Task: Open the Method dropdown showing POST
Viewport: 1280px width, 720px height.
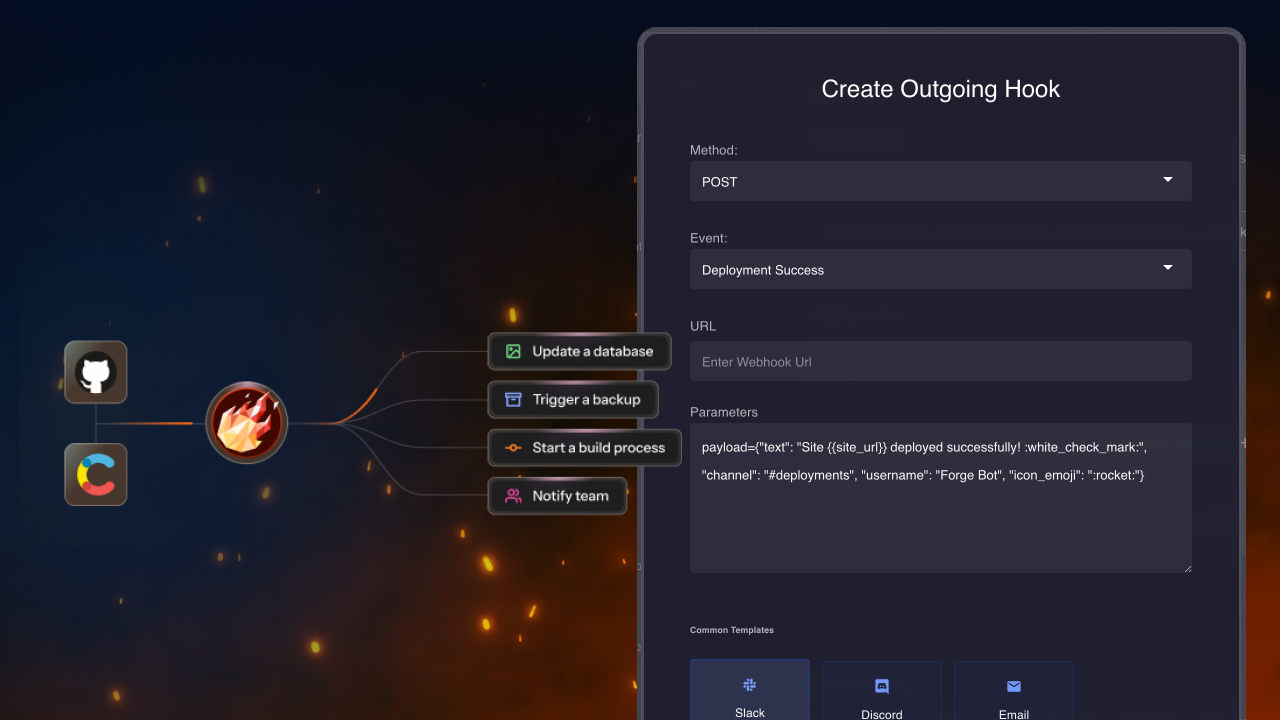Action: [940, 181]
